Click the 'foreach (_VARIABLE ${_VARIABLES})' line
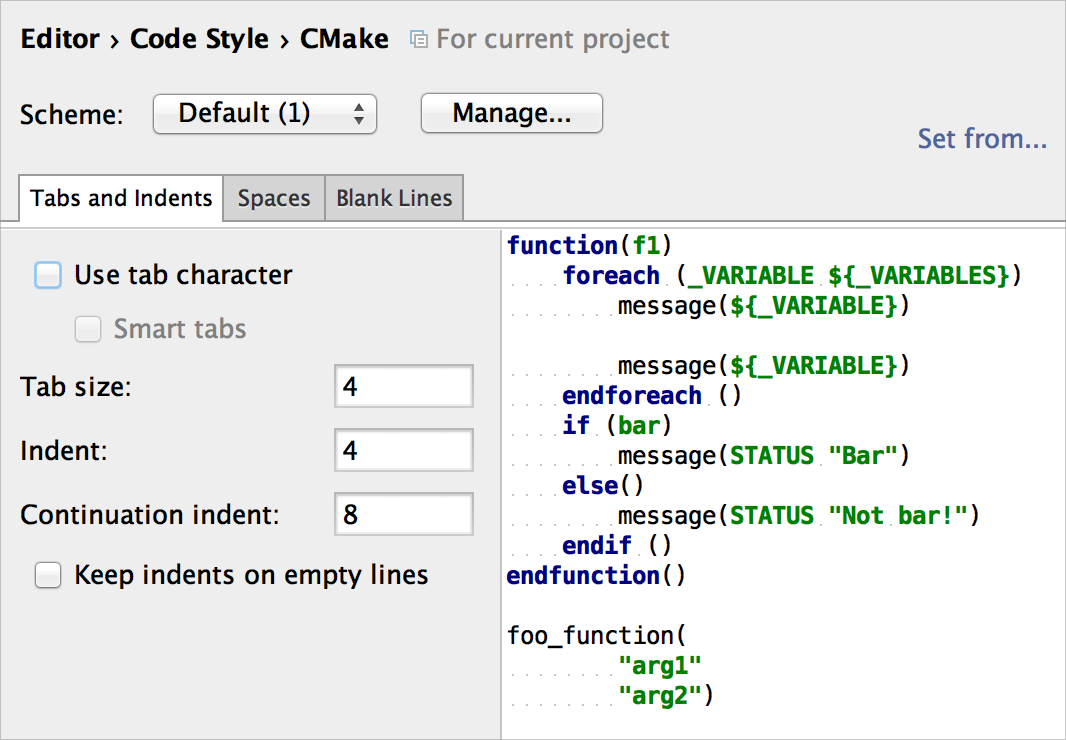Screen dimensions: 1066x740 [792, 275]
